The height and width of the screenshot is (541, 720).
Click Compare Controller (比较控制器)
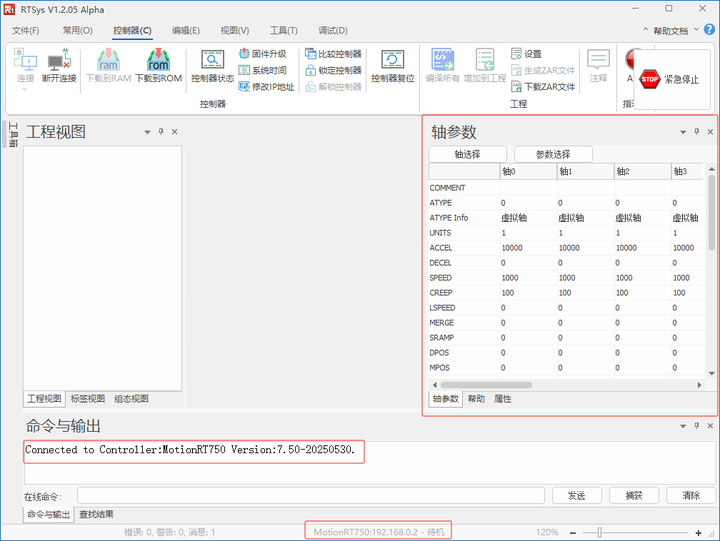[333, 54]
